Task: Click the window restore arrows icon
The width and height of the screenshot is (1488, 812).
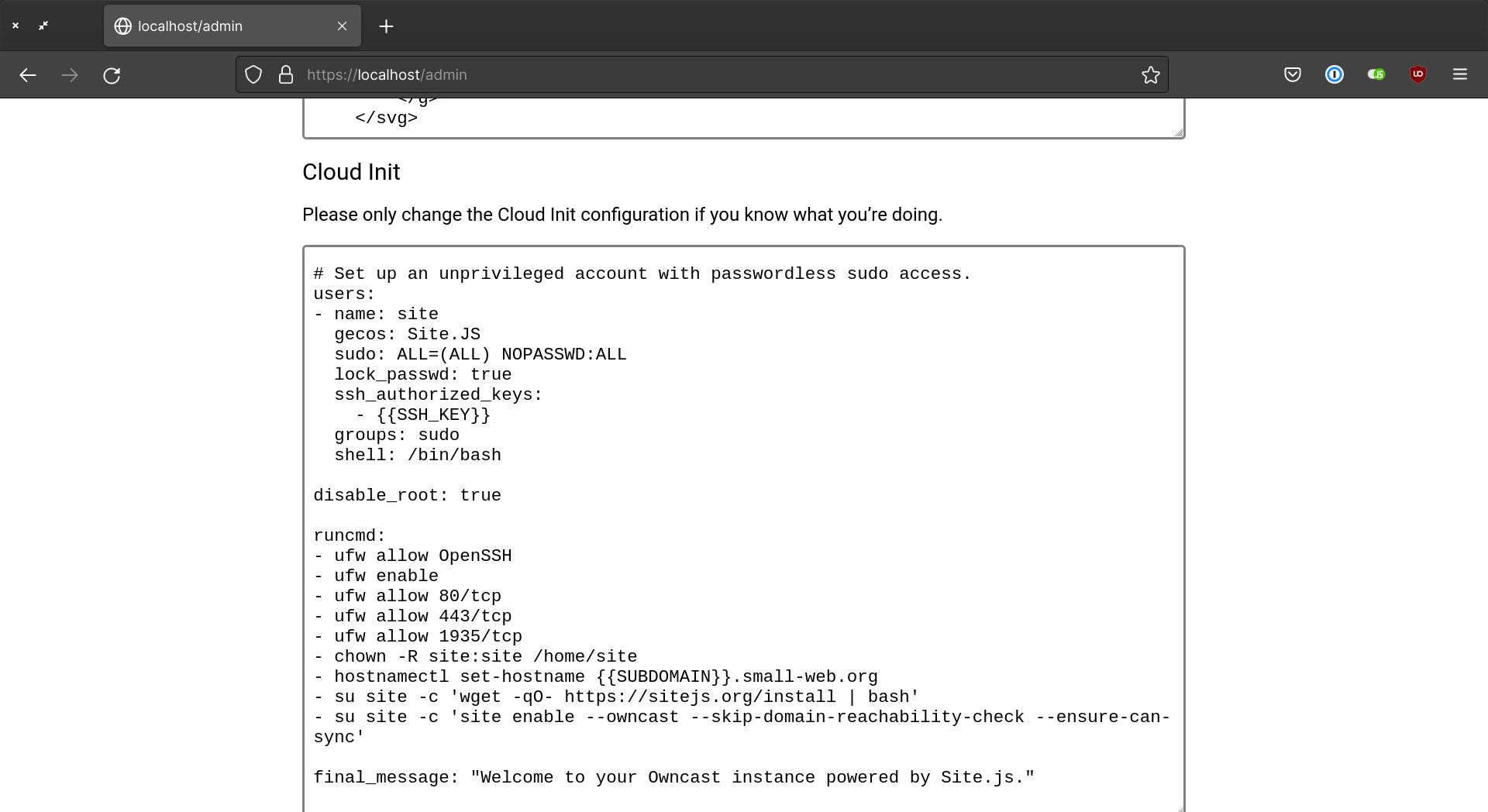Action: 43,26
